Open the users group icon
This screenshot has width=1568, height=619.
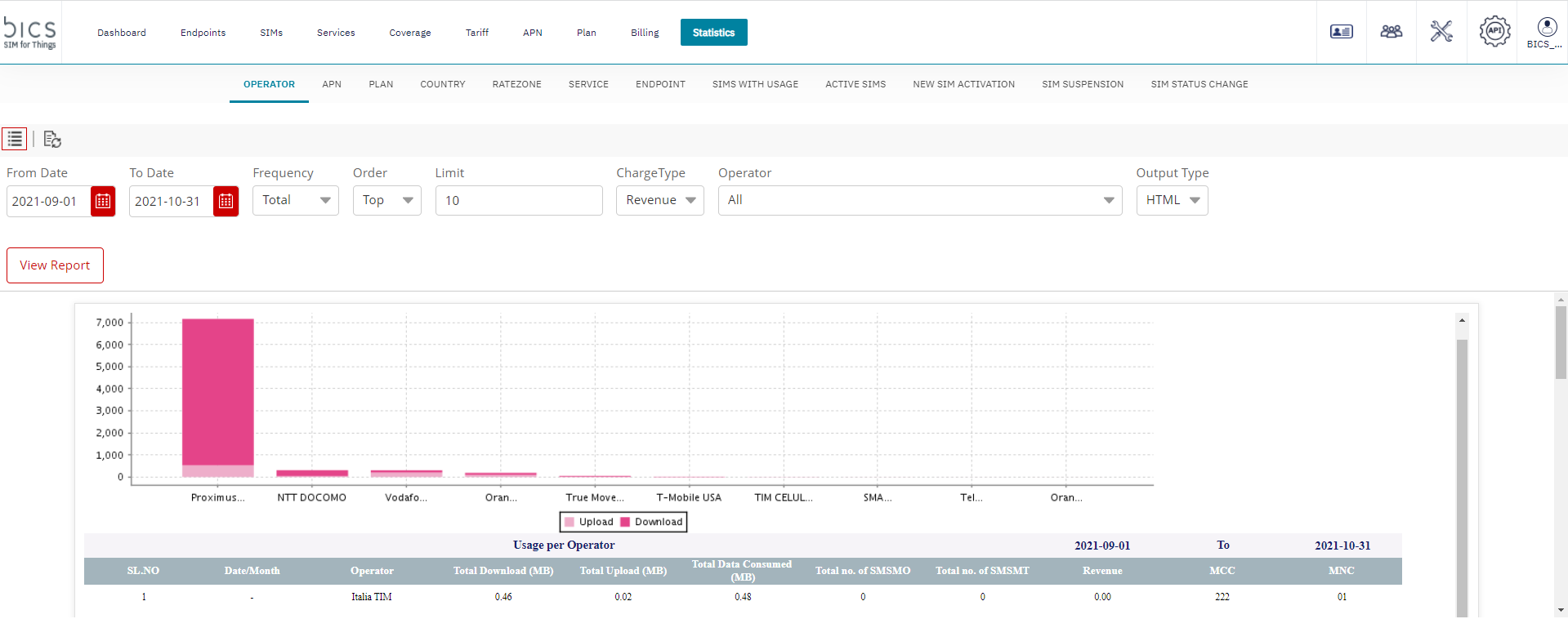pos(1391,32)
